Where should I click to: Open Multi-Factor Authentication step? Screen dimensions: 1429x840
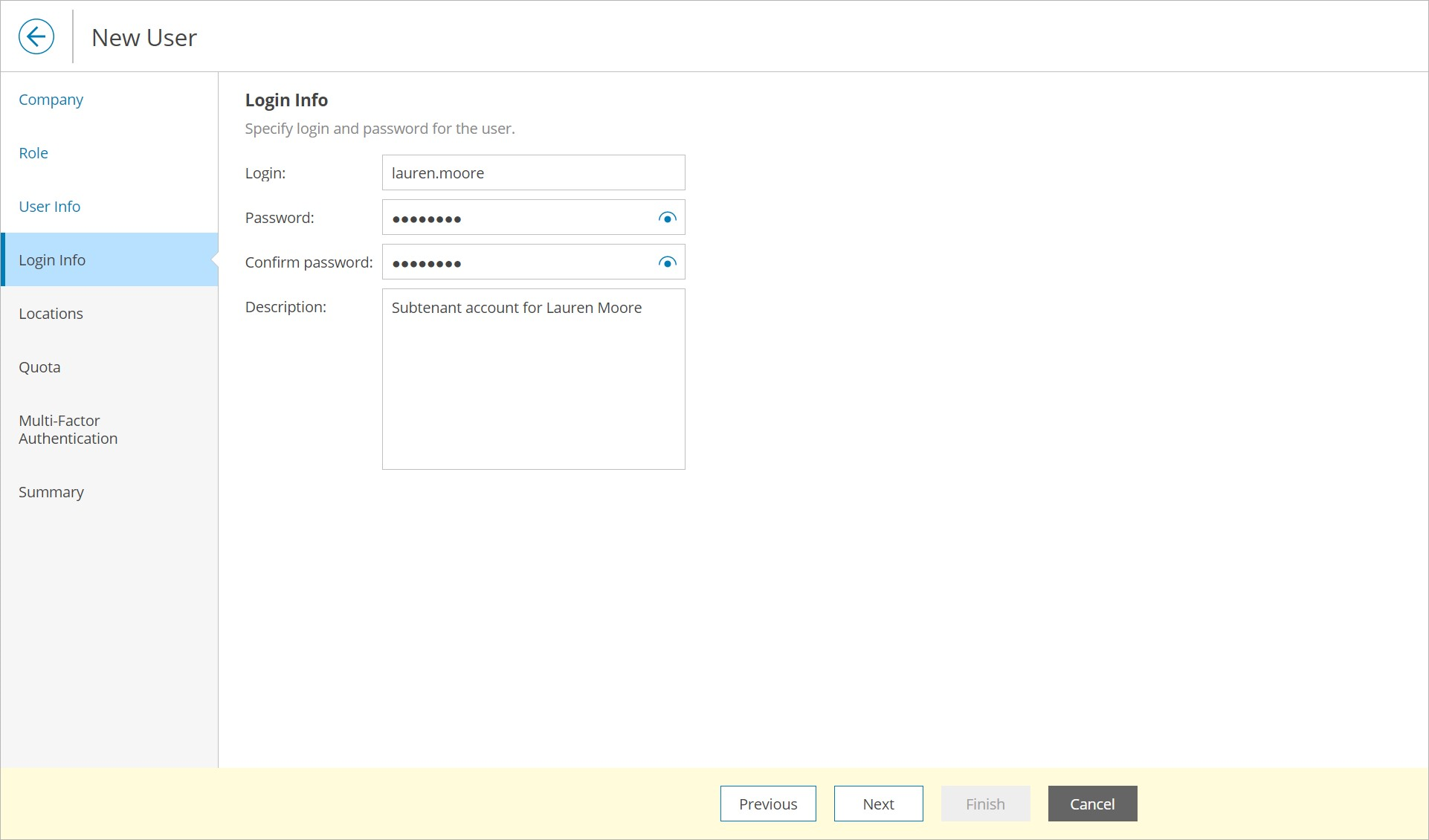tap(68, 430)
